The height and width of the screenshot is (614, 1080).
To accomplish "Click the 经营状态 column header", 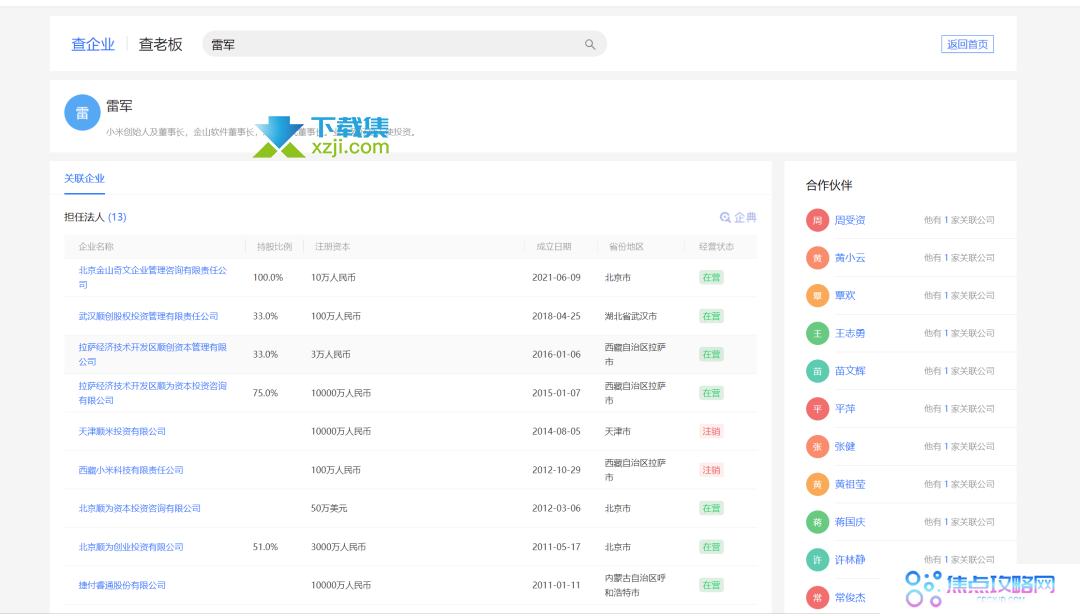I will tap(716, 247).
